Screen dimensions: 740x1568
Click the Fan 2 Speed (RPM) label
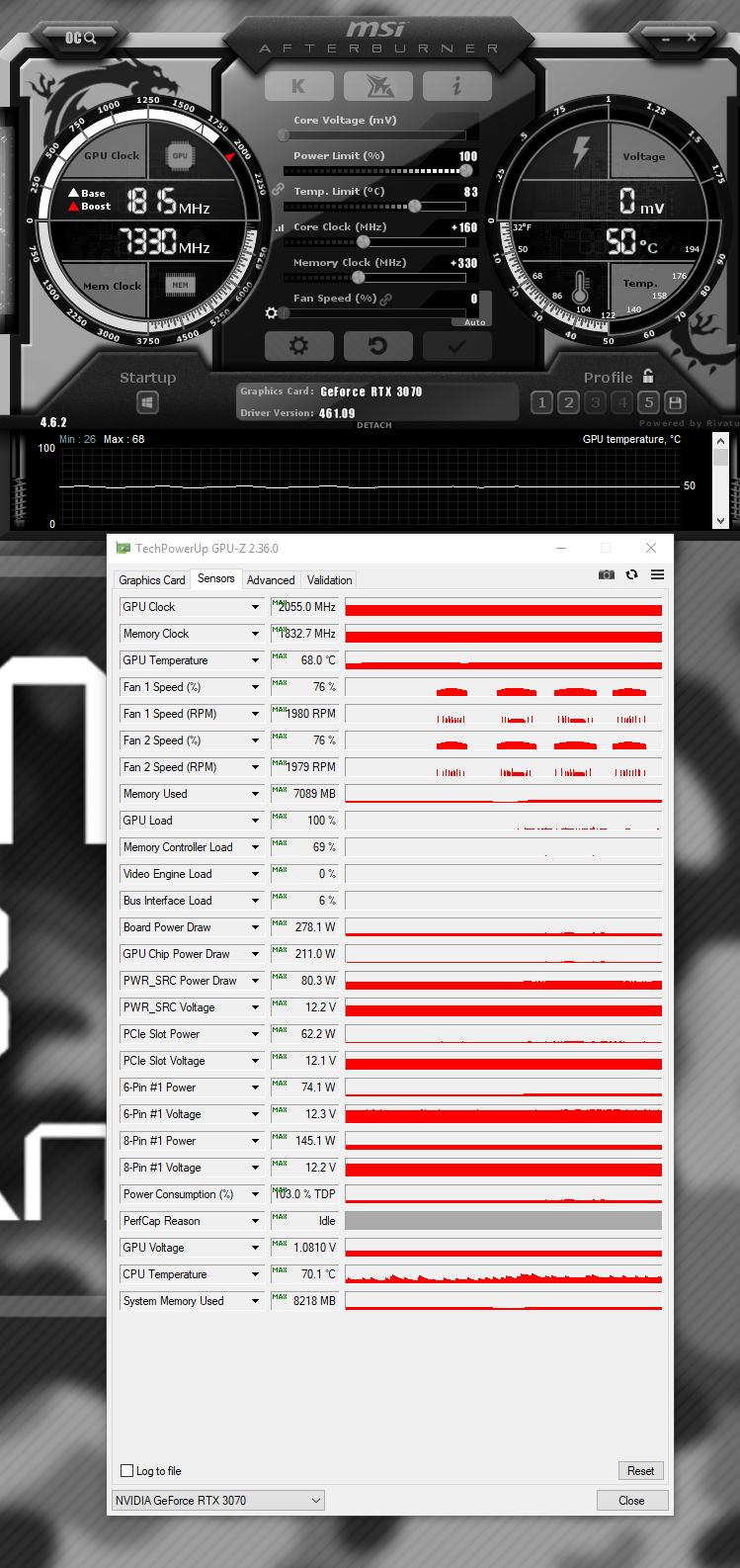[x=170, y=767]
